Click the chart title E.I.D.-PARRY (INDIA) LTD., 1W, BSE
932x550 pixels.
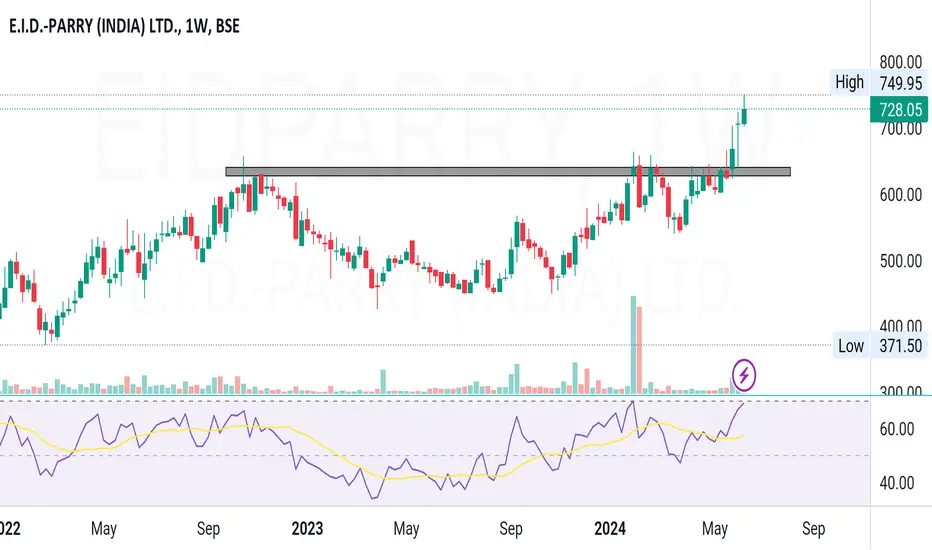pos(124,26)
